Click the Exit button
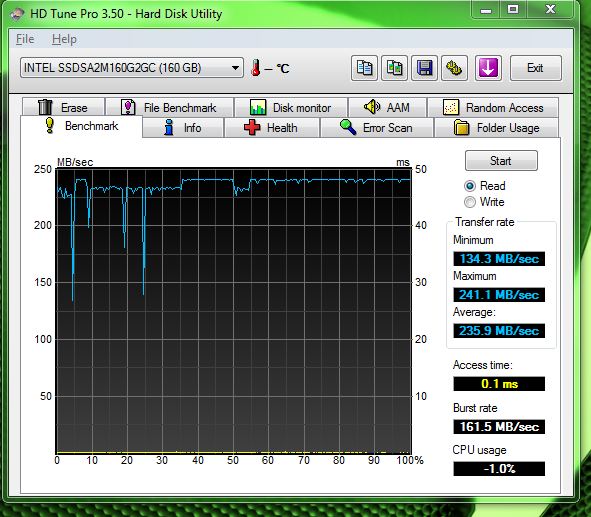 coord(536,68)
